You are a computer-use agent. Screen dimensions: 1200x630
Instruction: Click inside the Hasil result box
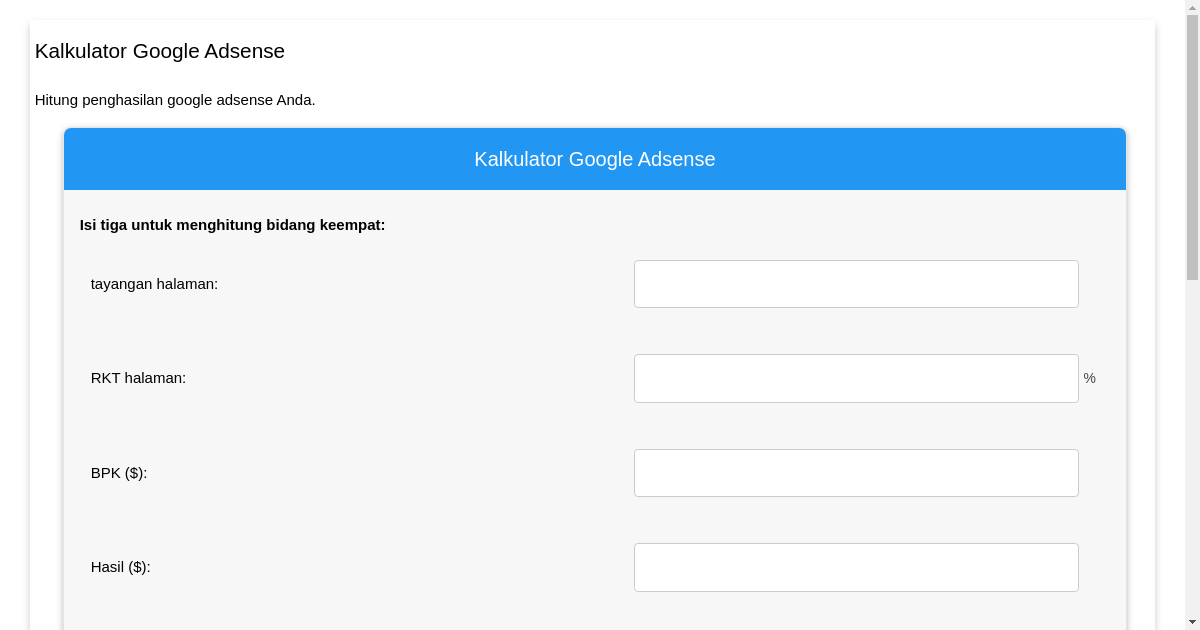click(855, 567)
